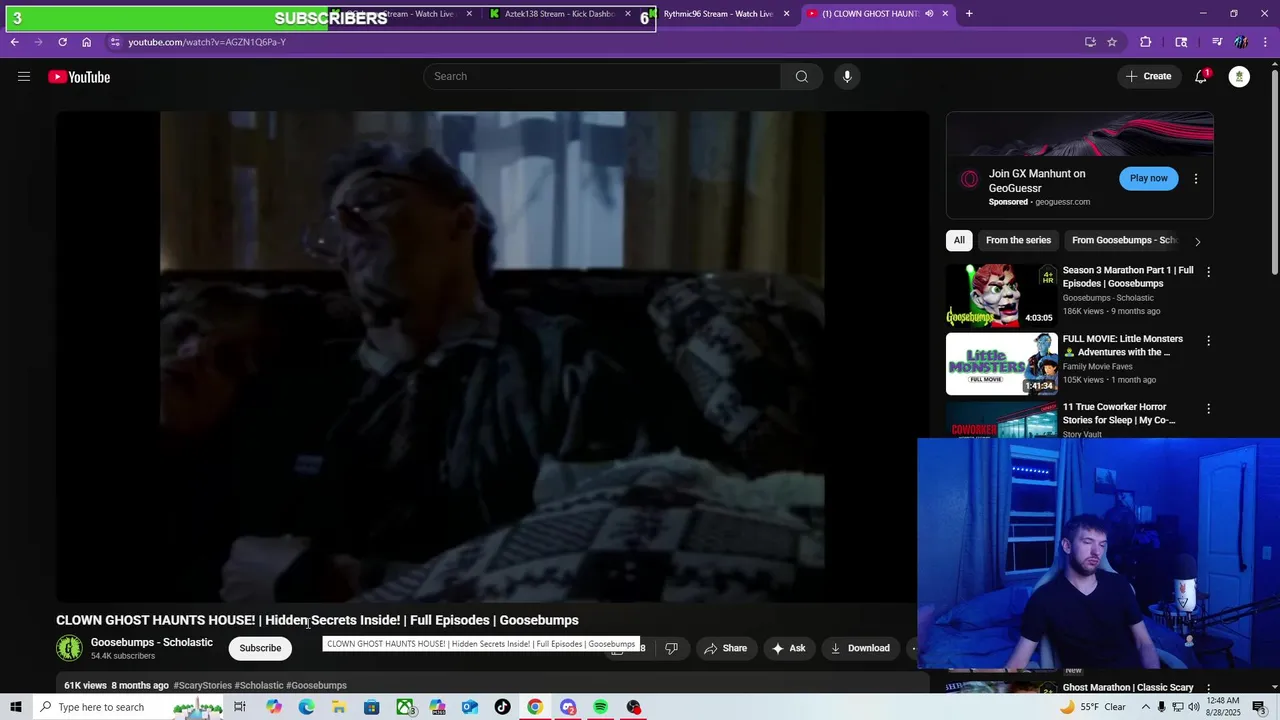Image resolution: width=1280 pixels, height=720 pixels.
Task: Go to the YouTube home logo
Action: 79,77
